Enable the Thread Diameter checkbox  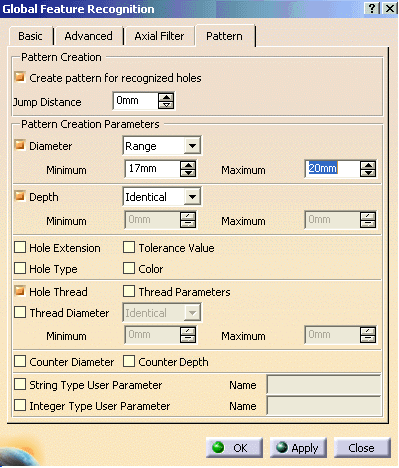tap(20, 312)
